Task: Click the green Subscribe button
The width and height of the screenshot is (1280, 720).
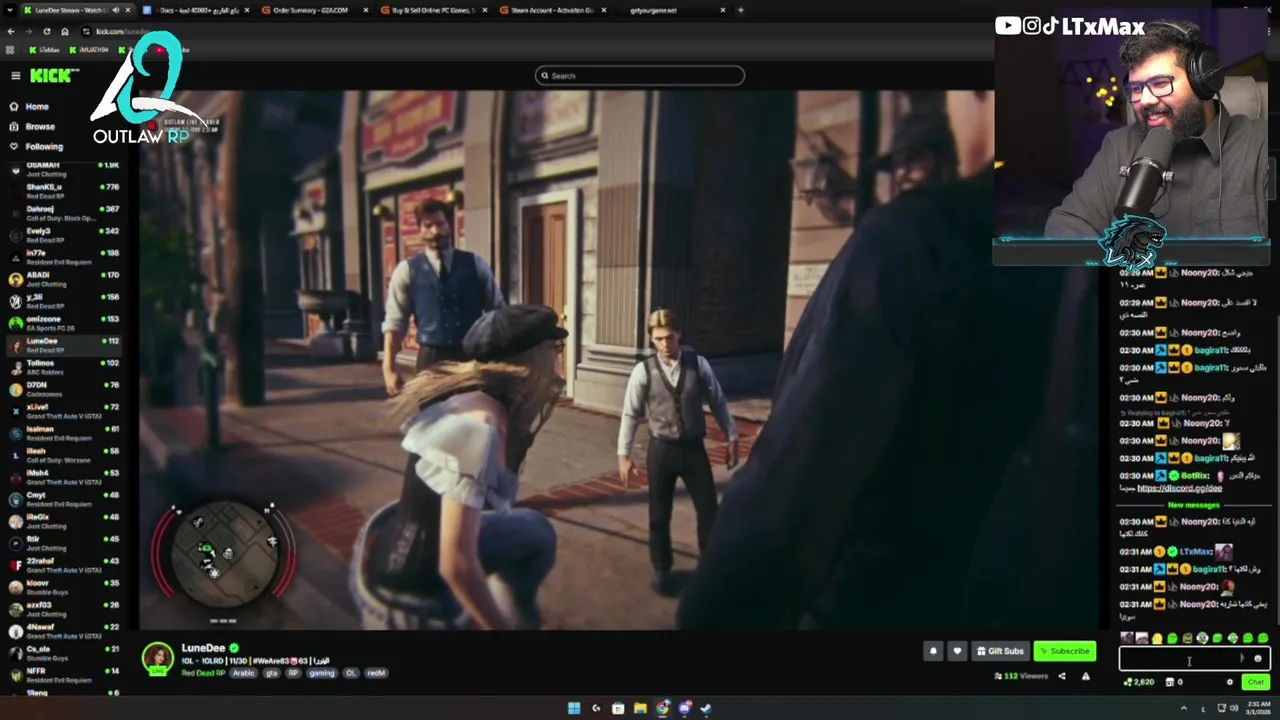Action: 1065,651
